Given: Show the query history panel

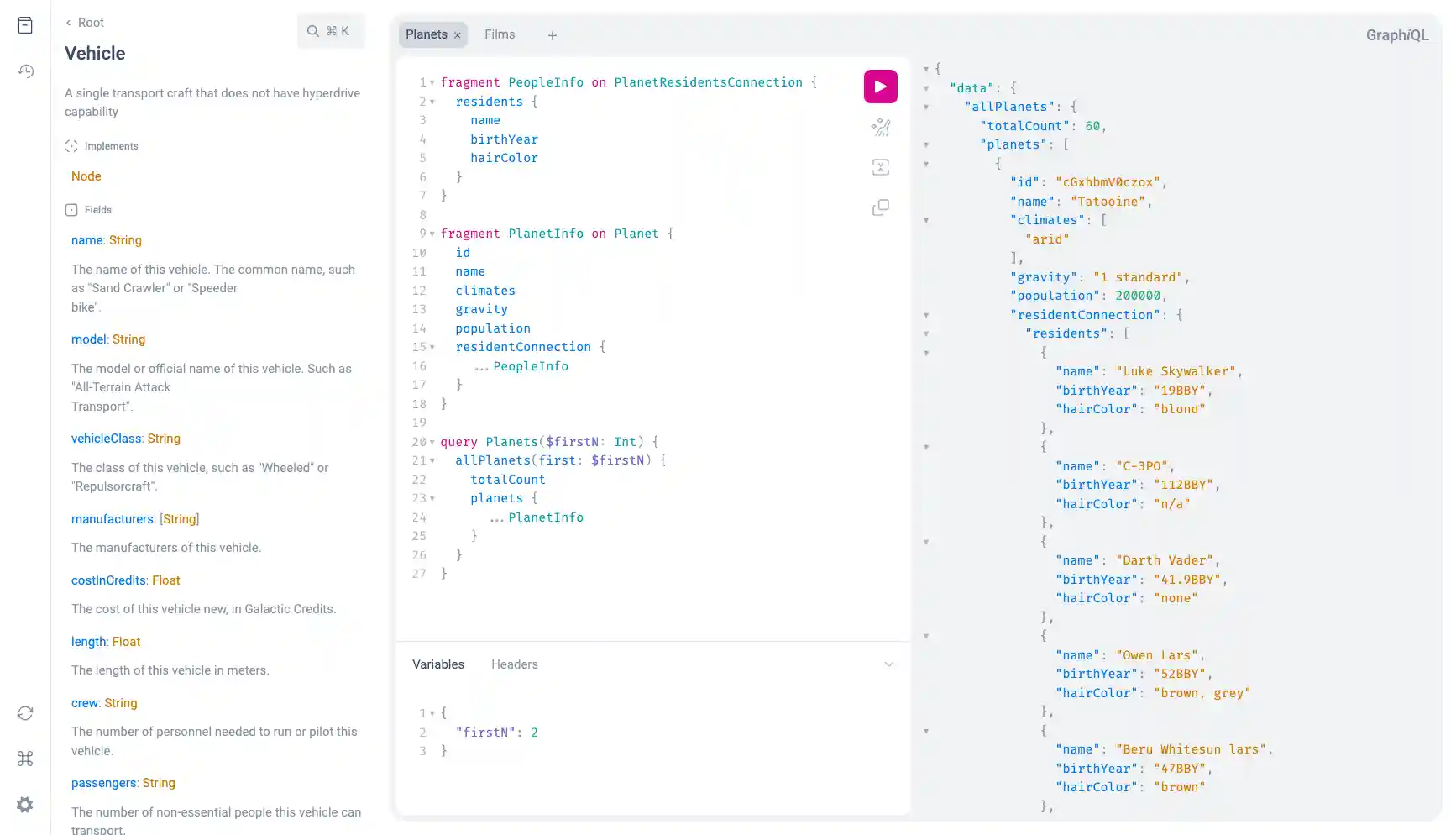Looking at the screenshot, I should (24, 71).
